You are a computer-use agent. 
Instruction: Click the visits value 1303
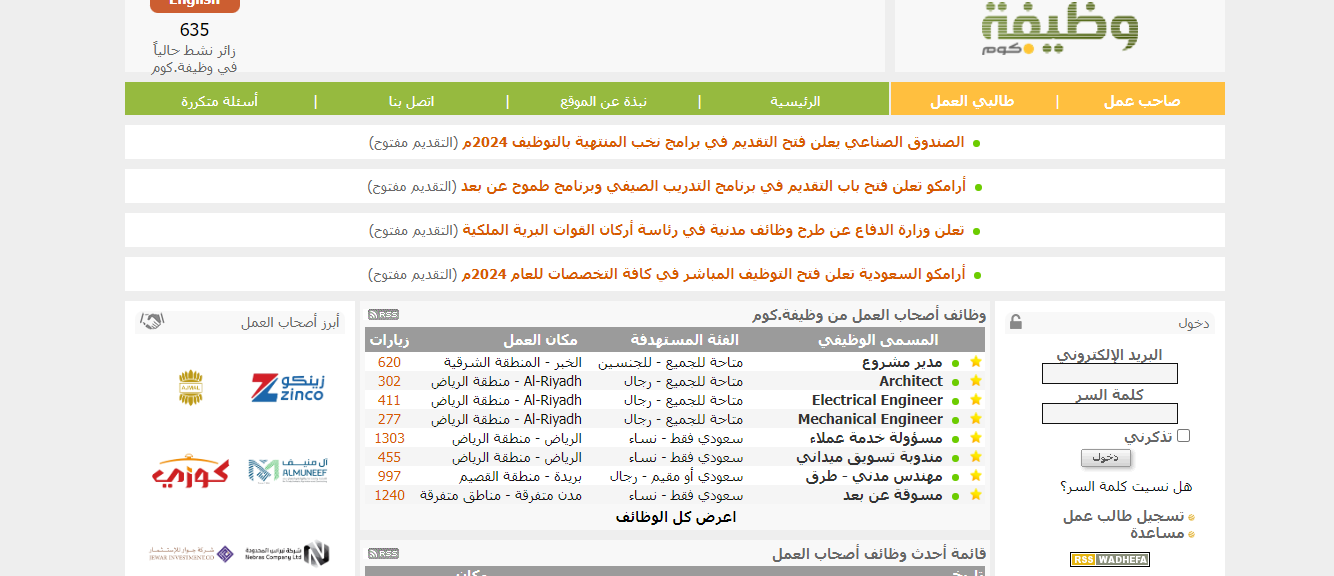(390, 438)
